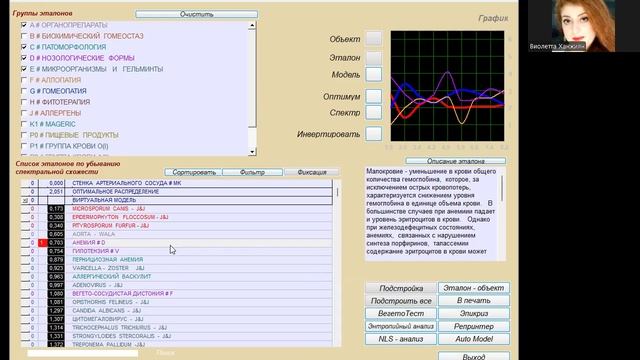Enable the F # АЛЛОПАТИЯ checkbox
The height and width of the screenshot is (360, 640).
coord(24,80)
